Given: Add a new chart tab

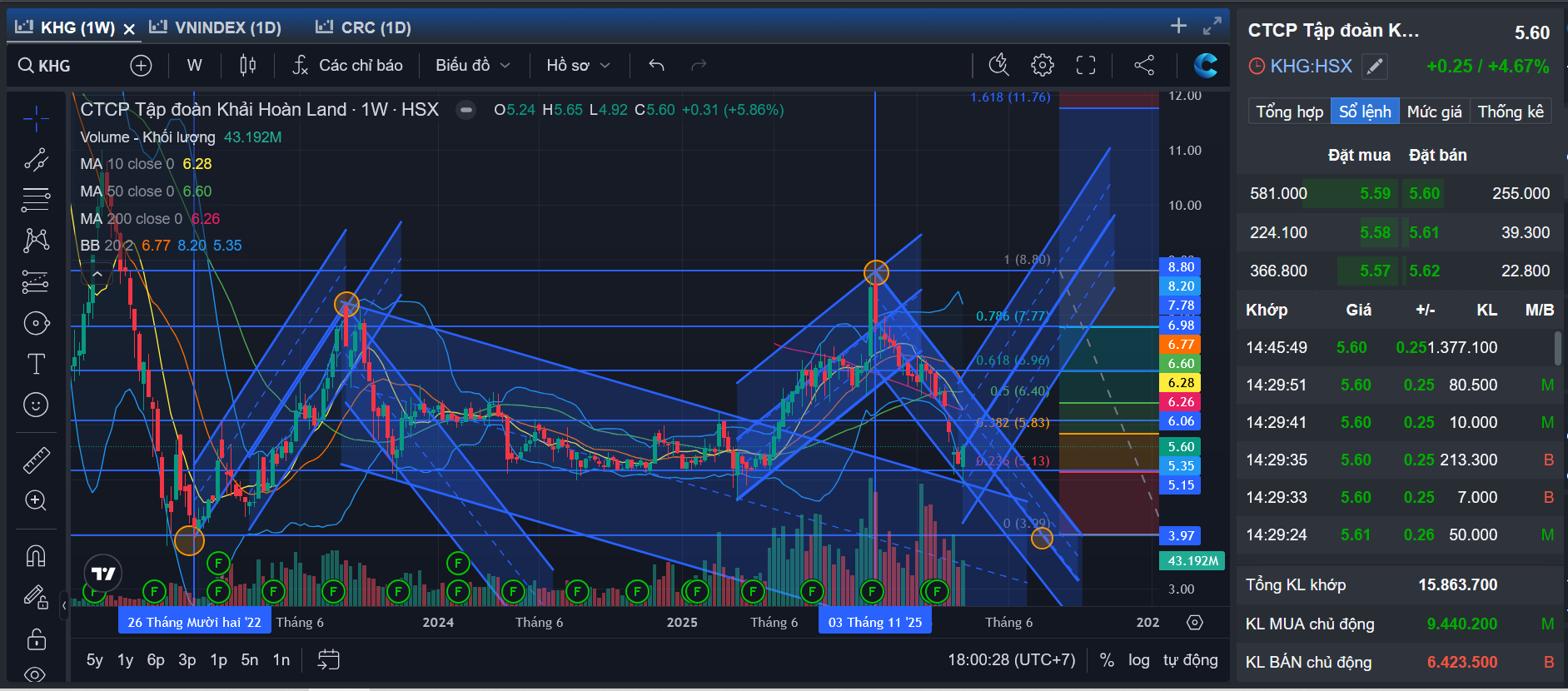Looking at the screenshot, I should click(1178, 26).
